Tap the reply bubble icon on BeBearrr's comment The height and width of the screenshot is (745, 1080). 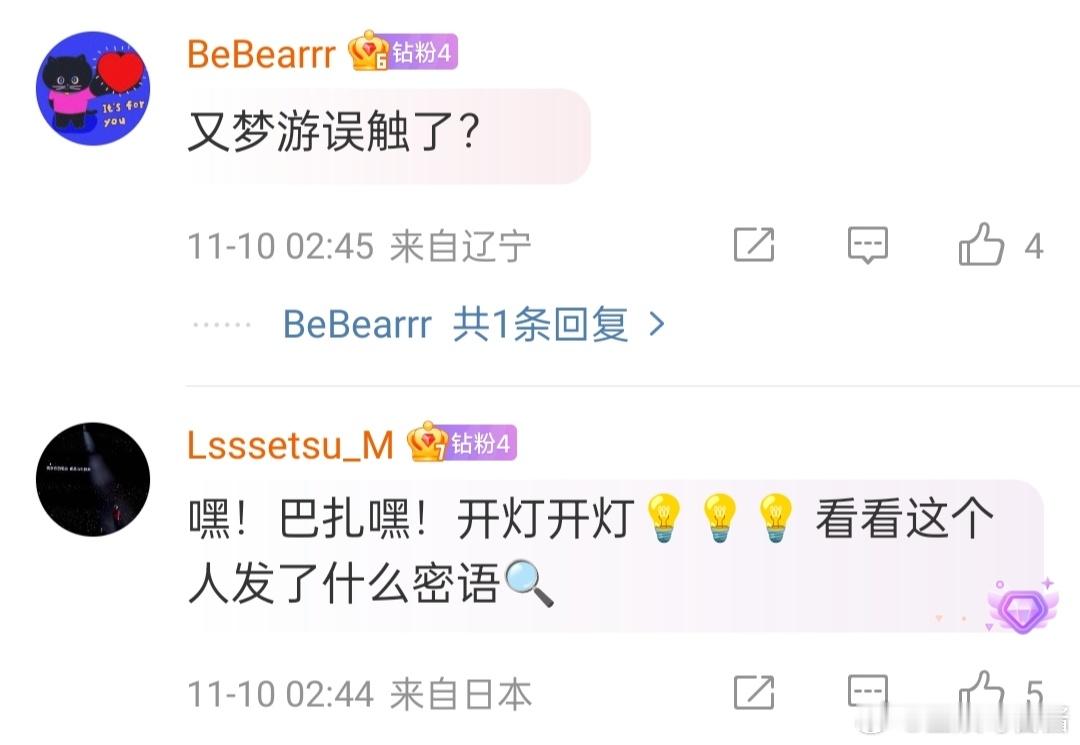[868, 244]
